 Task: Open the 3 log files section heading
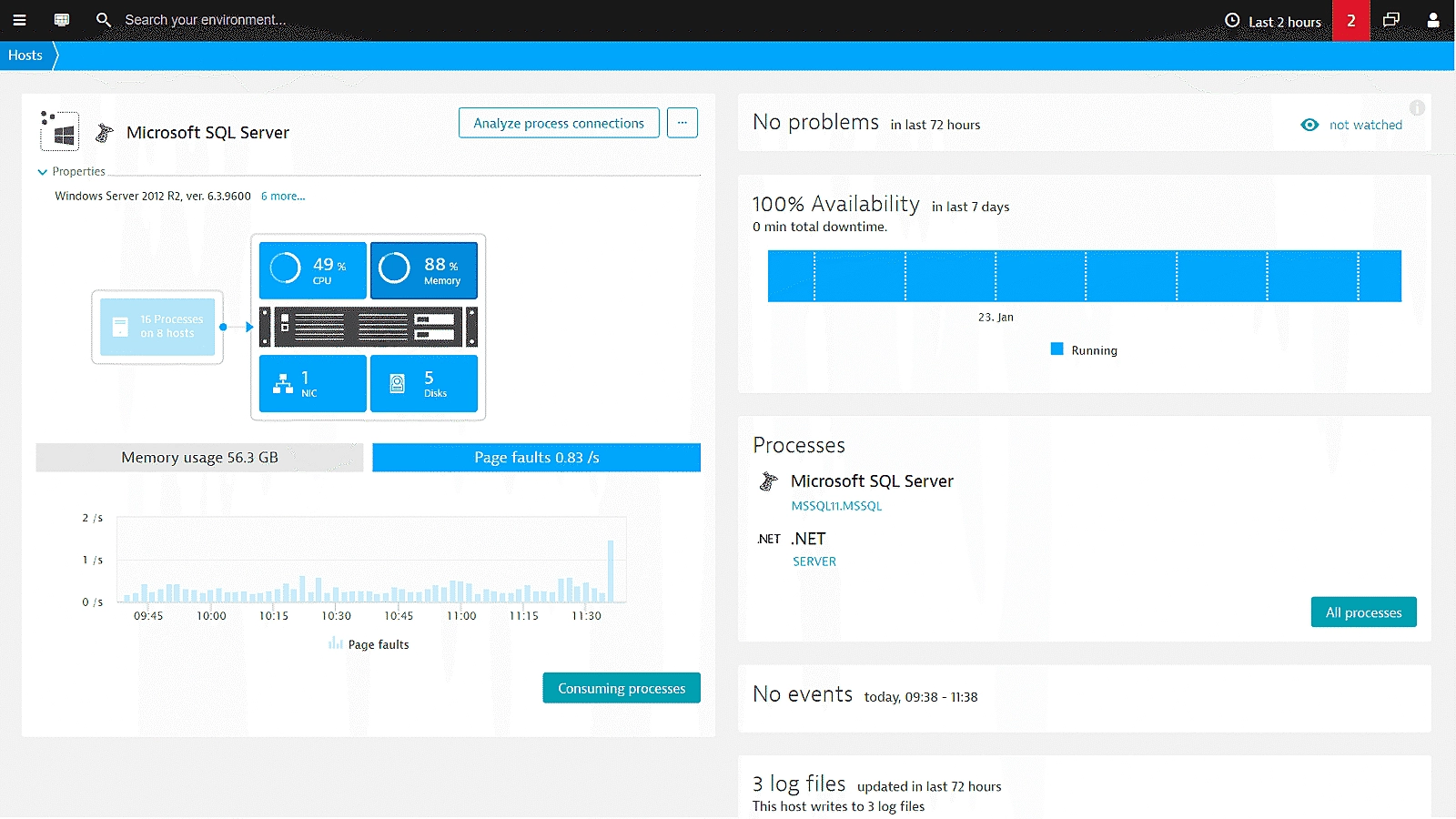799,784
